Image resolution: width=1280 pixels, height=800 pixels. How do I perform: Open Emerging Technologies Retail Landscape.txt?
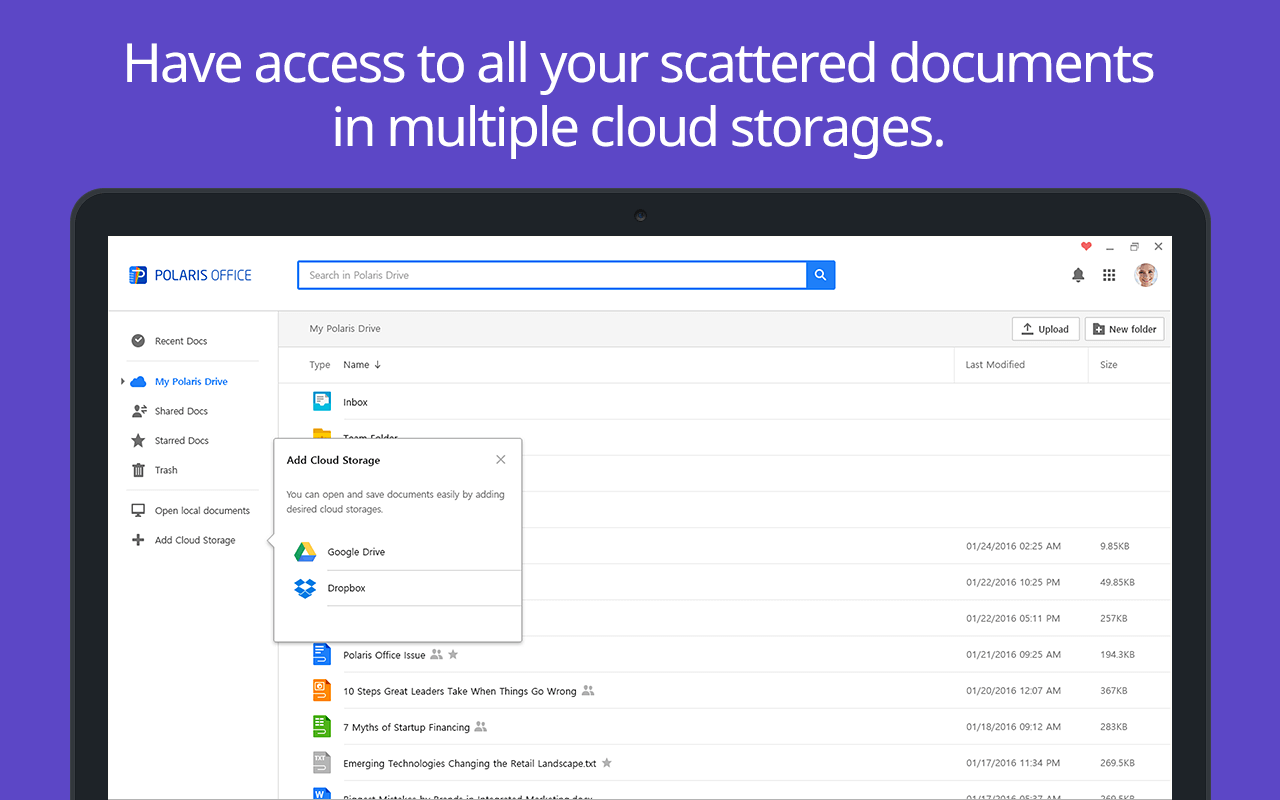[x=470, y=764]
